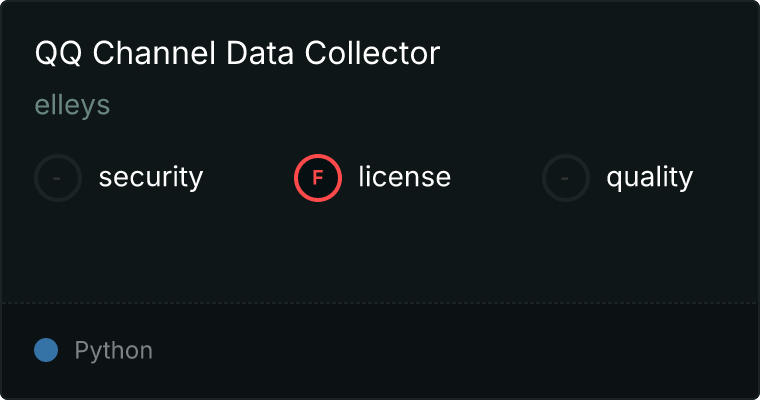The image size is (760, 400).
Task: Open the elleys author link
Action: [72, 106]
